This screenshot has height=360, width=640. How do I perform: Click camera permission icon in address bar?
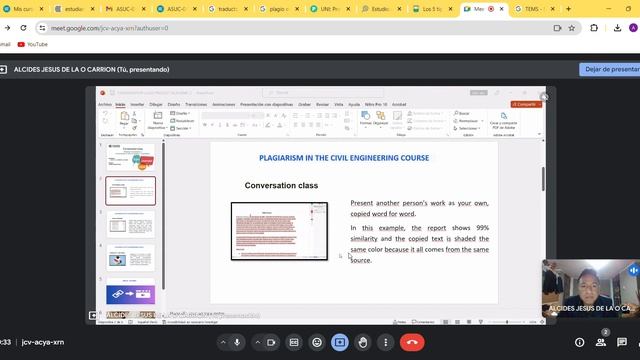pos(557,28)
